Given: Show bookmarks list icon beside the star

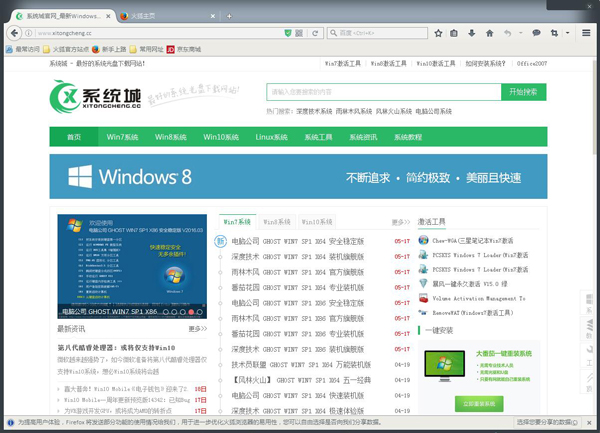Looking at the screenshot, I should (x=454, y=33).
